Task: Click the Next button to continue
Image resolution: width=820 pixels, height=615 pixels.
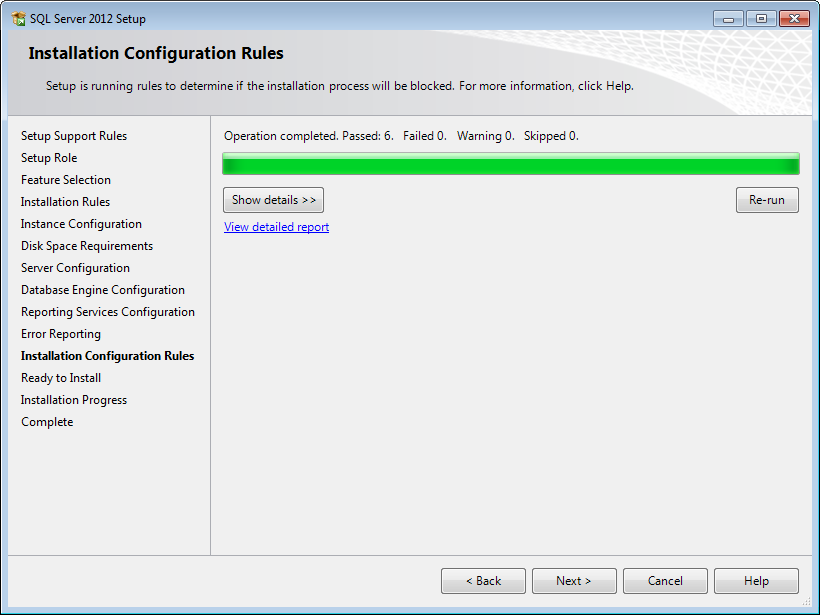Action: (x=573, y=581)
